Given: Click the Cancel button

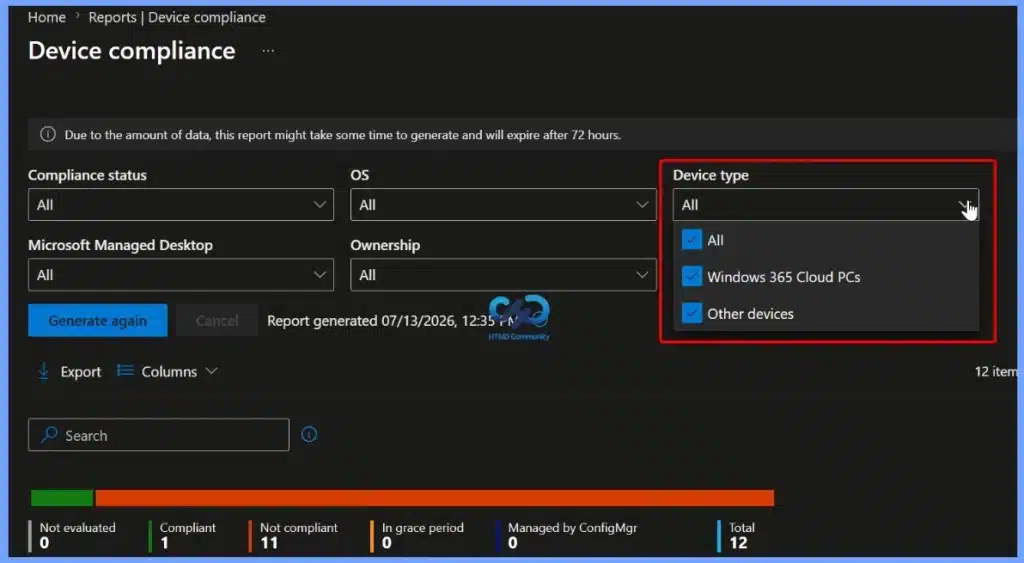Looking at the screenshot, I should [x=217, y=321].
